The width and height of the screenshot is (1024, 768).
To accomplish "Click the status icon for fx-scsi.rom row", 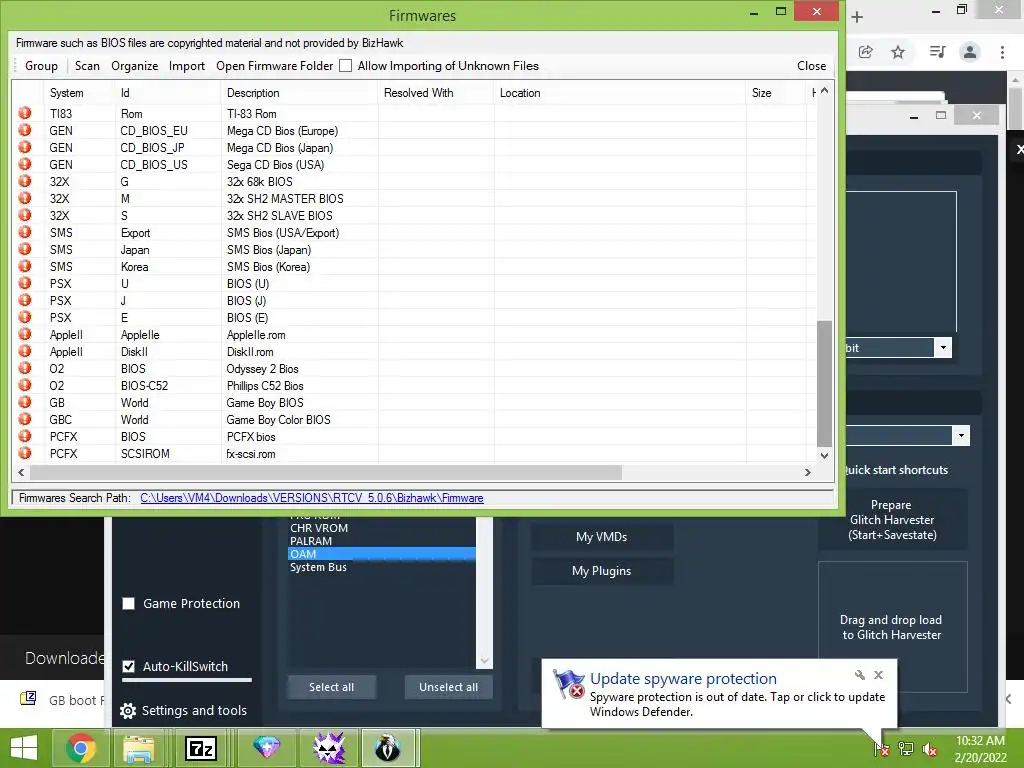I will tap(25, 453).
